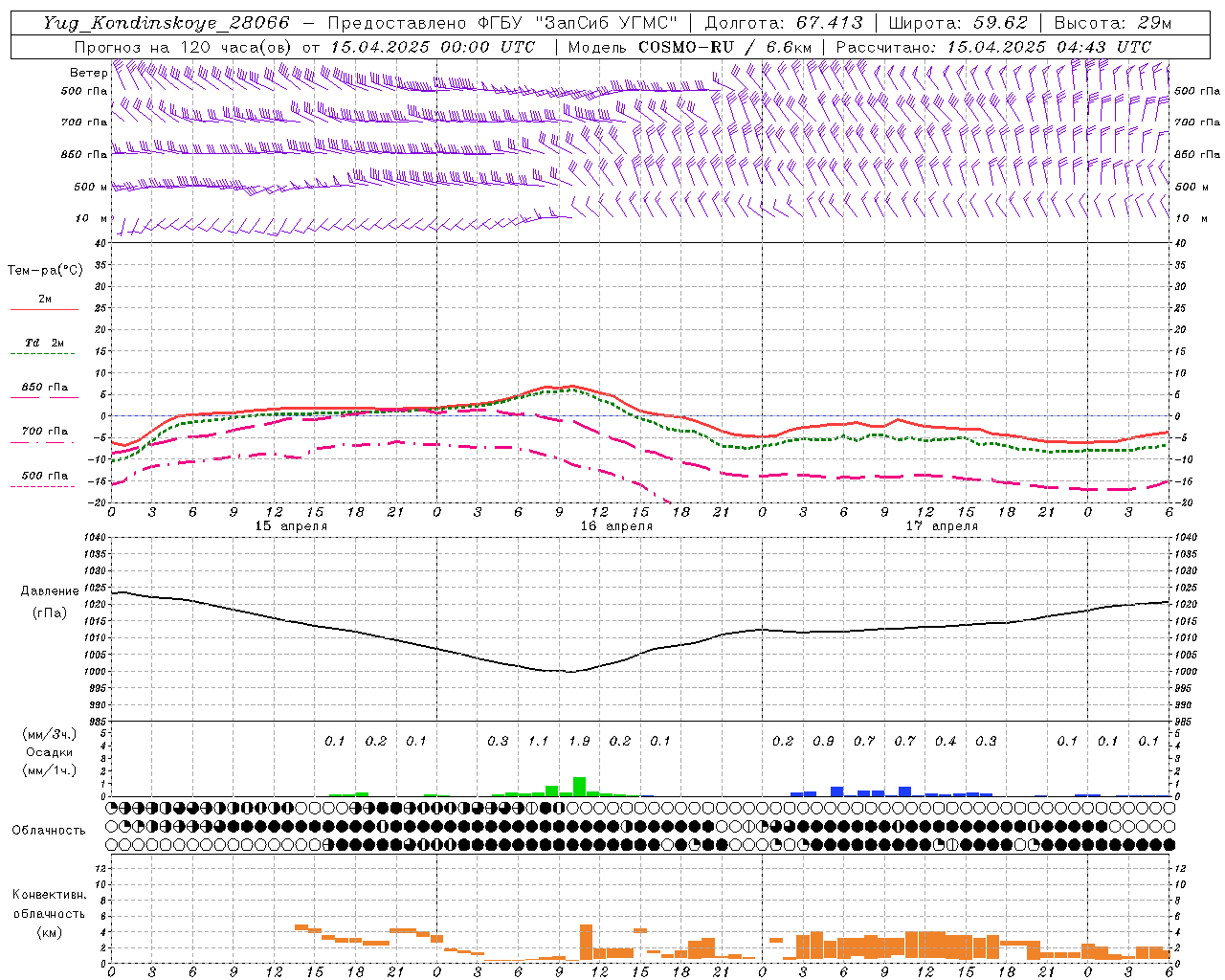Select the model label COSMO-RU / 6.6км
This screenshot has width=1225, height=980.
click(724, 47)
